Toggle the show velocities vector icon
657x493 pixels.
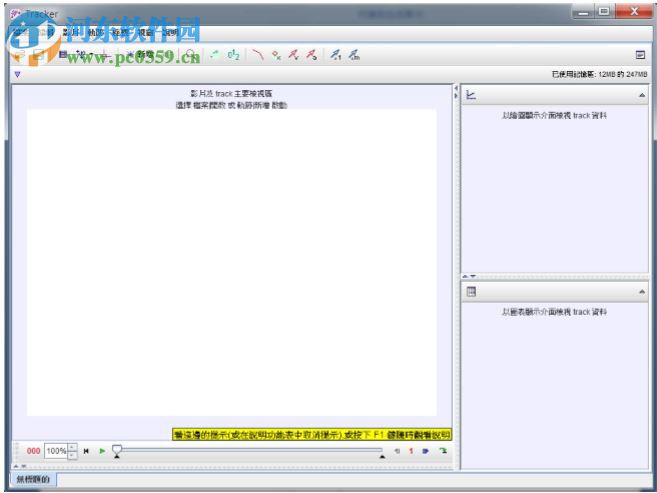(294, 55)
